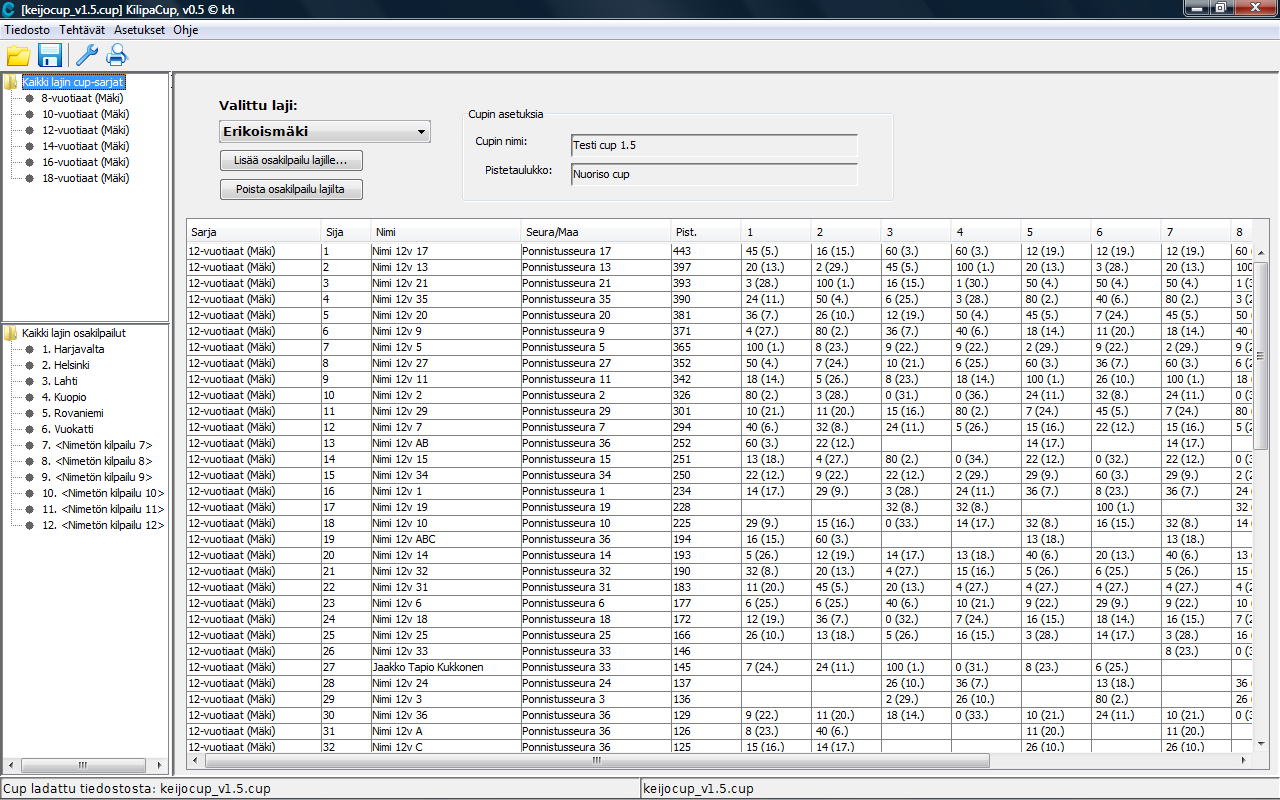Image resolution: width=1280 pixels, height=800 pixels.
Task: Sort by the Pist. column header
Action: tap(706, 232)
